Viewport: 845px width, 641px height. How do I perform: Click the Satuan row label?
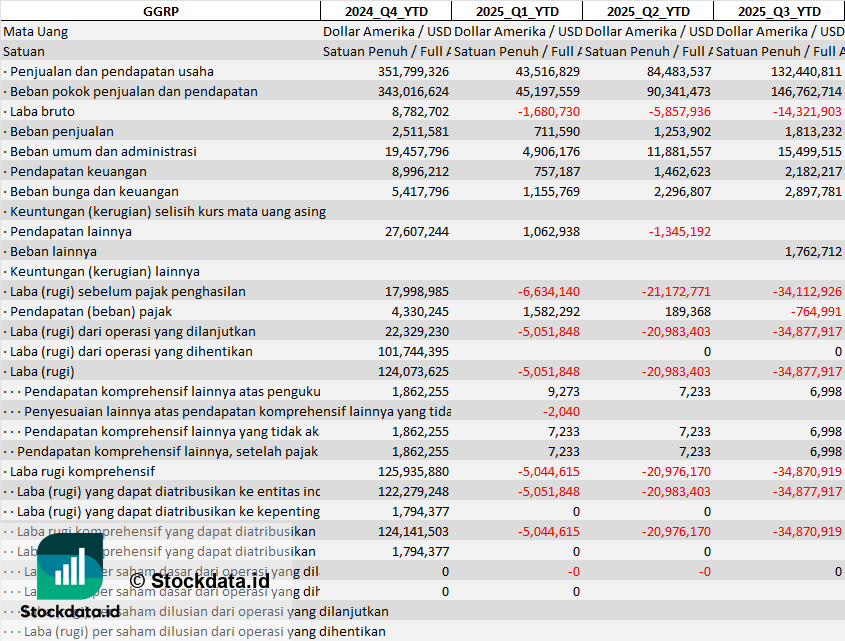24,51
